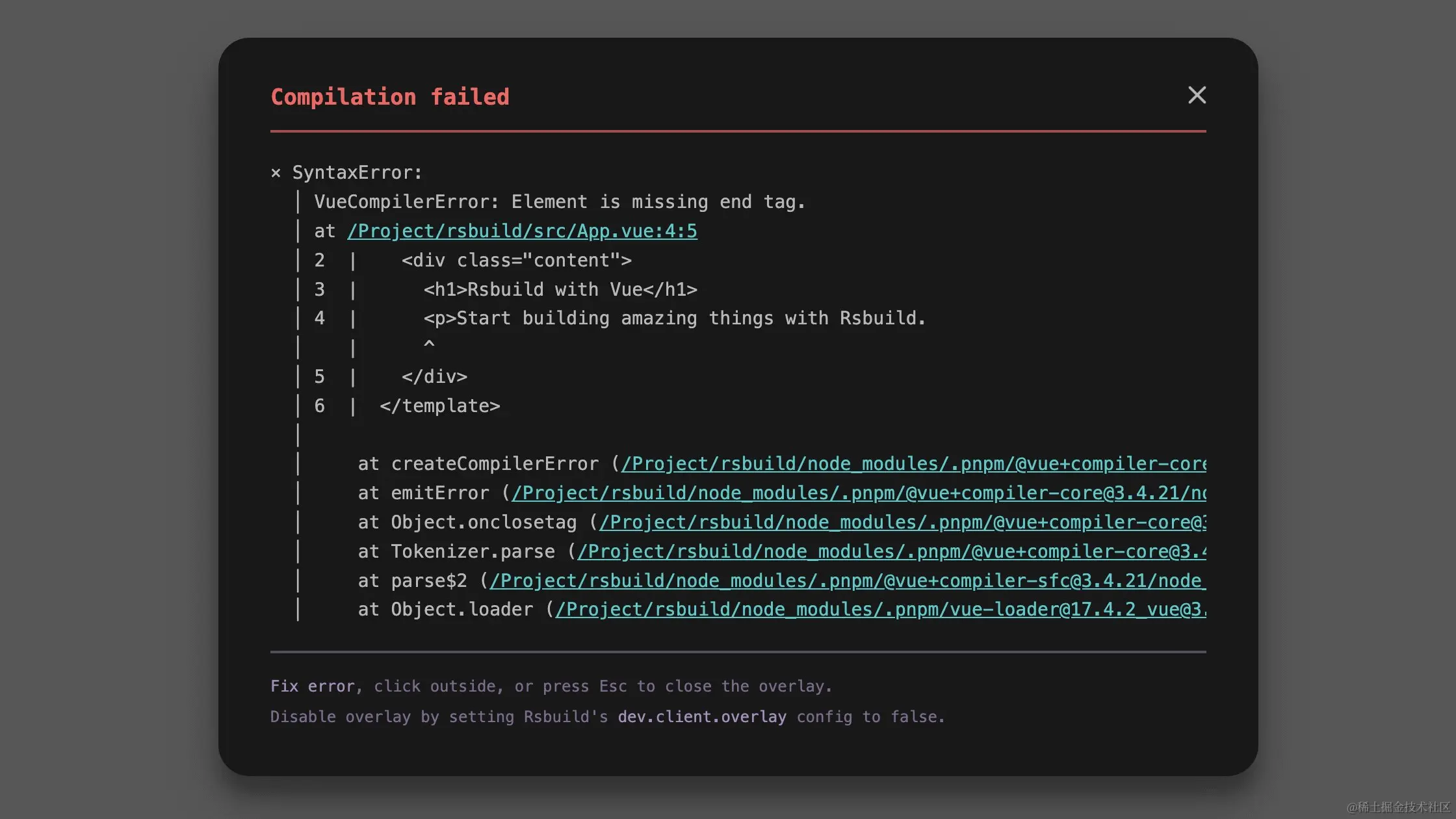Click the missing end tag paragraph line
1456x819 pixels.
point(674,318)
